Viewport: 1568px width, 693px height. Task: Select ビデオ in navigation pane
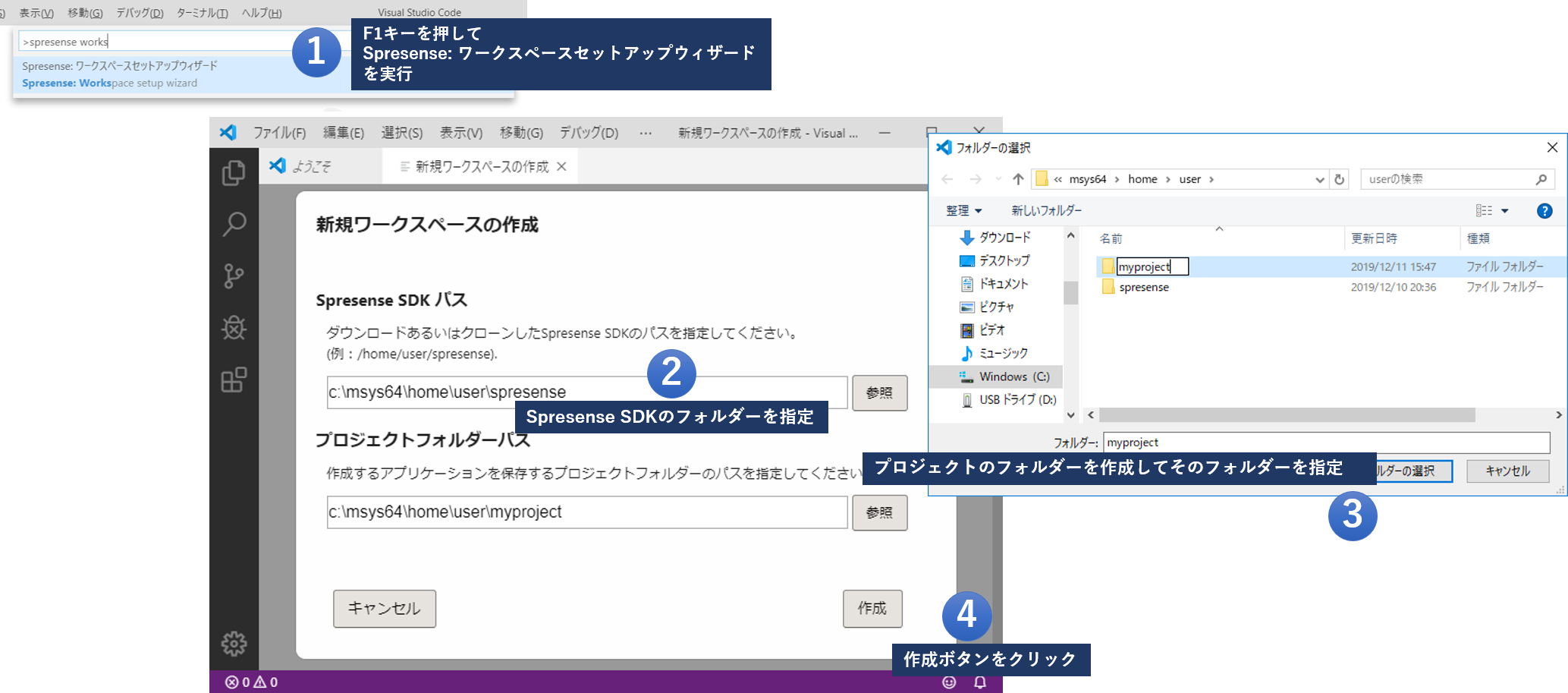tap(982, 330)
